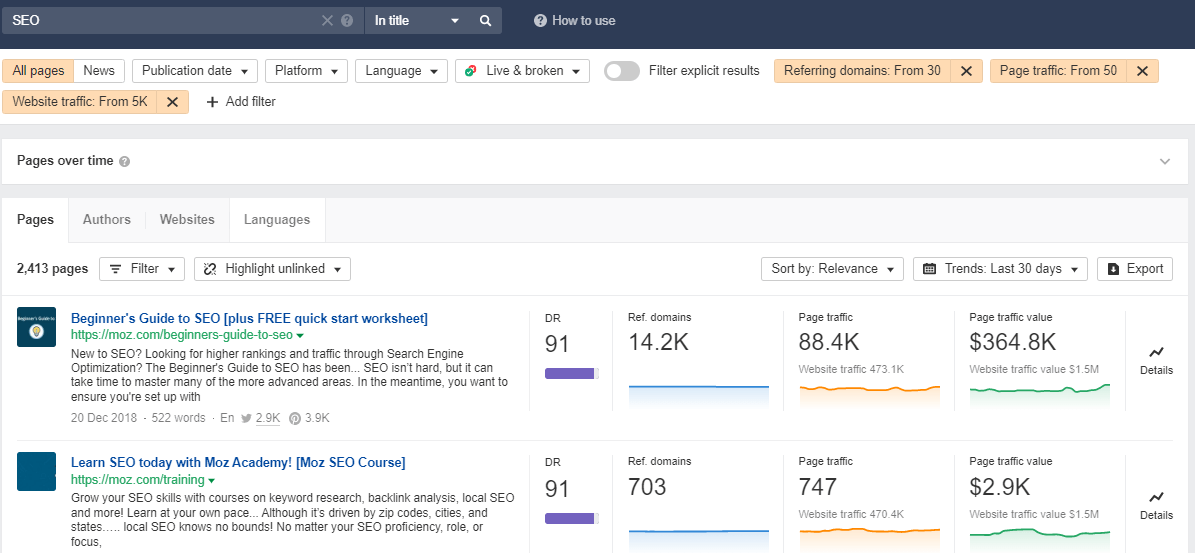The height and width of the screenshot is (553, 1195).
Task: Open How to use link
Action: click(x=575, y=21)
